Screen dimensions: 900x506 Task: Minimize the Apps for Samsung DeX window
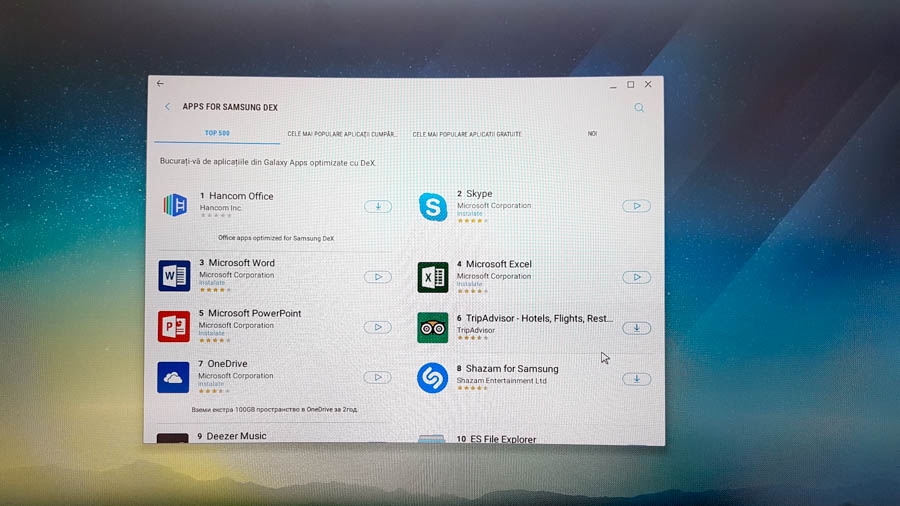click(x=613, y=85)
